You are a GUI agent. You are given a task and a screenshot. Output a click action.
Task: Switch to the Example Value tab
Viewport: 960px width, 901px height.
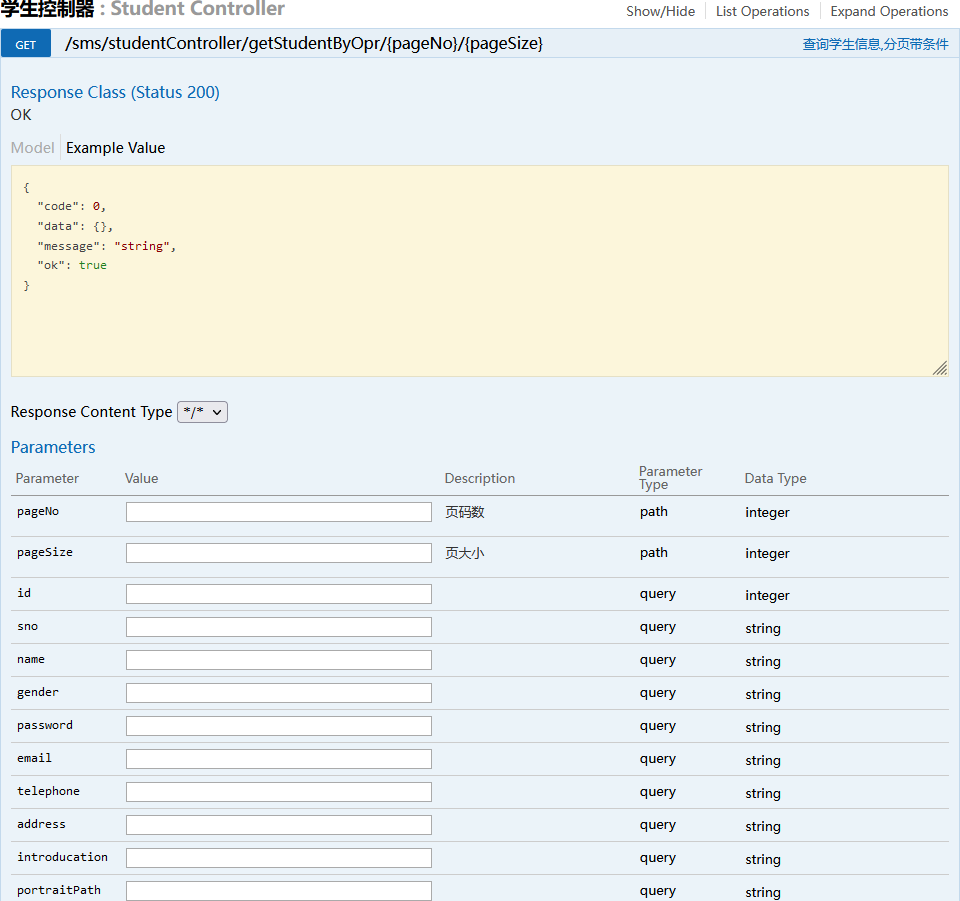116,148
